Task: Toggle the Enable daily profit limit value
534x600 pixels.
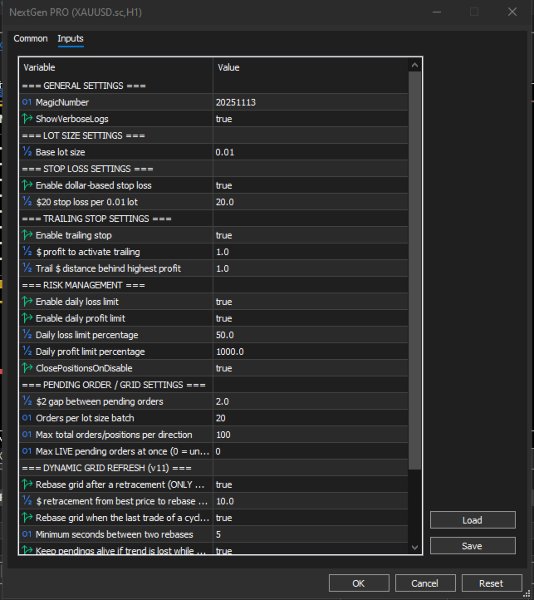Action: tap(310, 318)
